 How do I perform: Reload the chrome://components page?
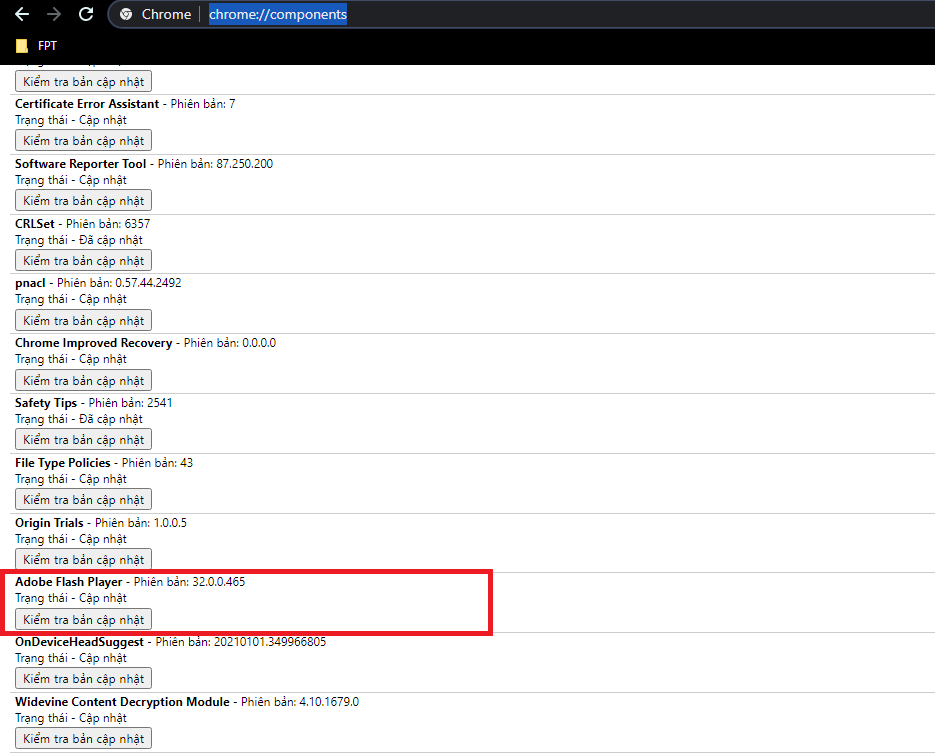point(86,14)
